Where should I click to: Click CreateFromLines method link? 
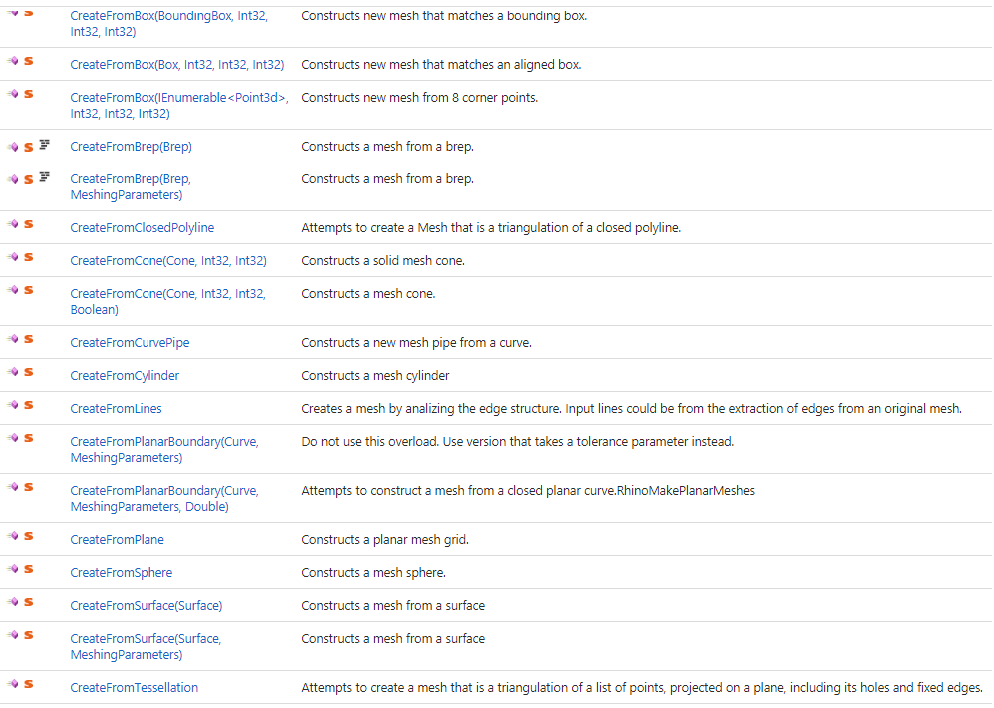coord(116,409)
